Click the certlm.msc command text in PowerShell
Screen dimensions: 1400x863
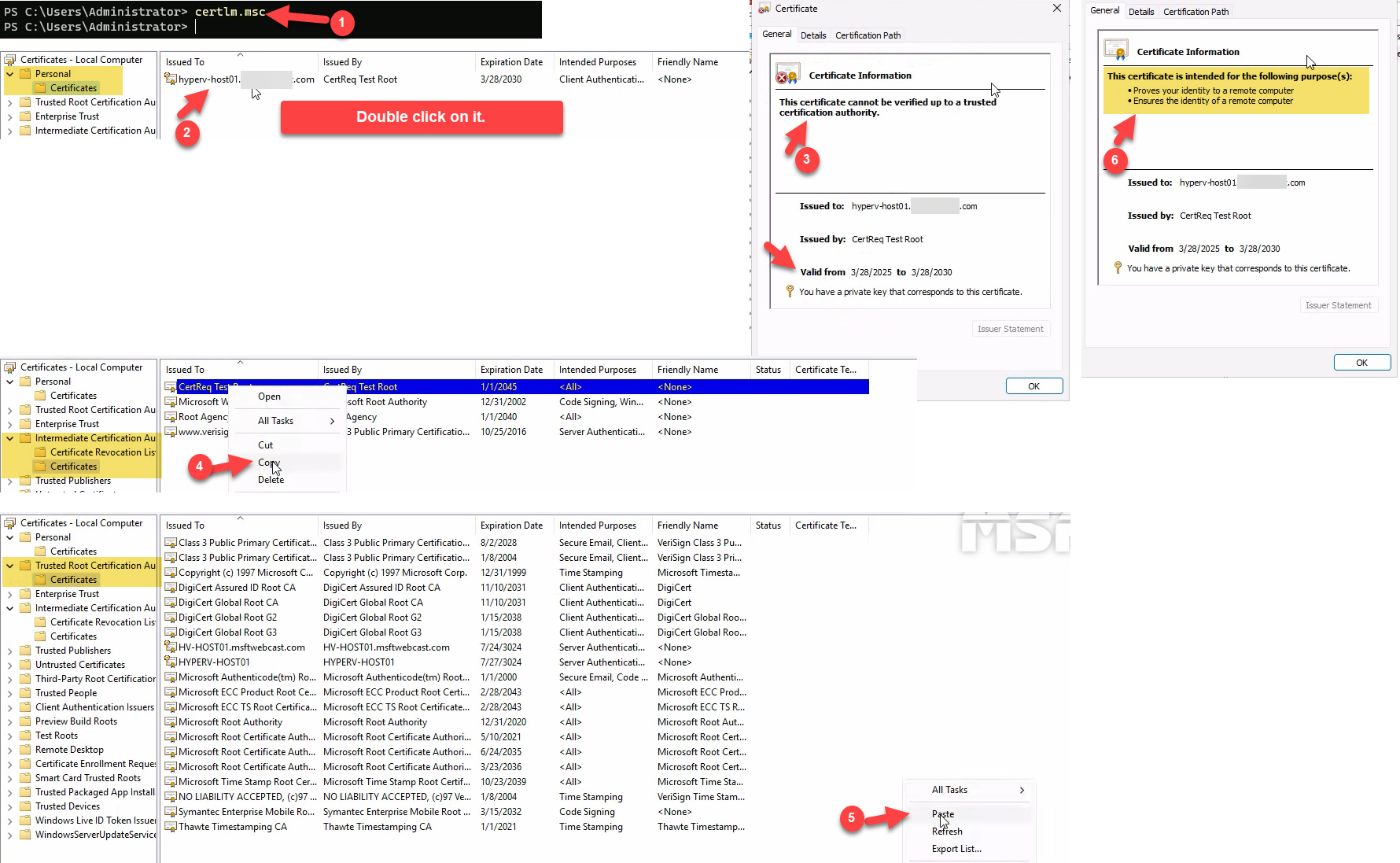(230, 12)
